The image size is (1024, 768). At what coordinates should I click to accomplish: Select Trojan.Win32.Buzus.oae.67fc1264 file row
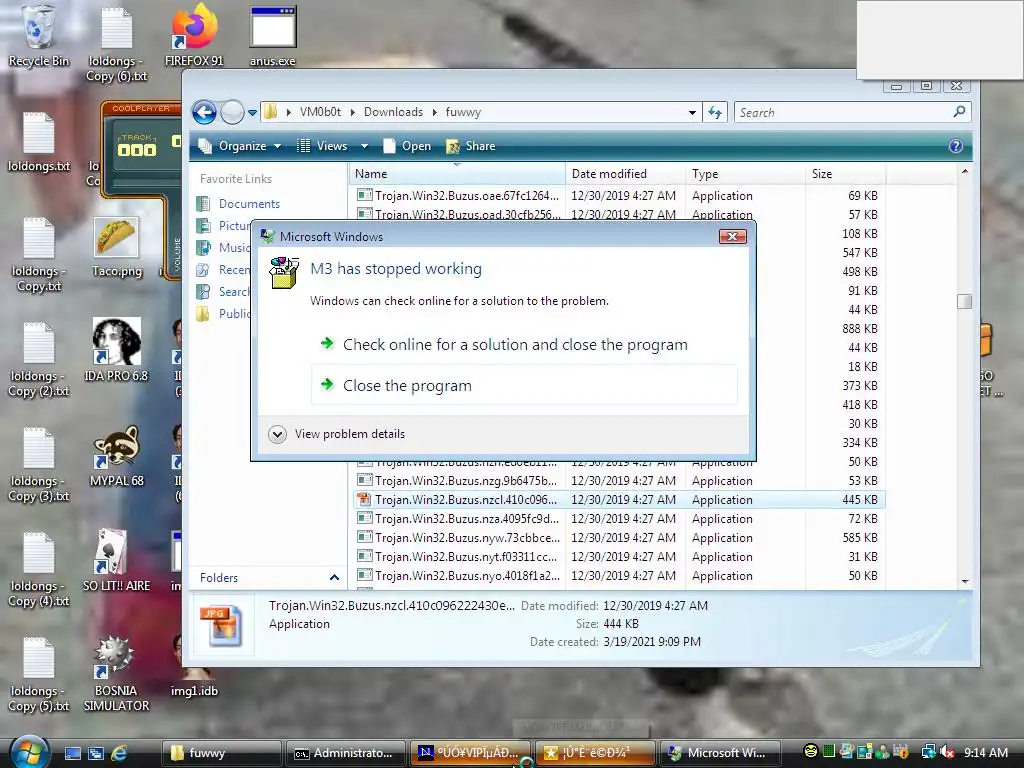[619, 195]
